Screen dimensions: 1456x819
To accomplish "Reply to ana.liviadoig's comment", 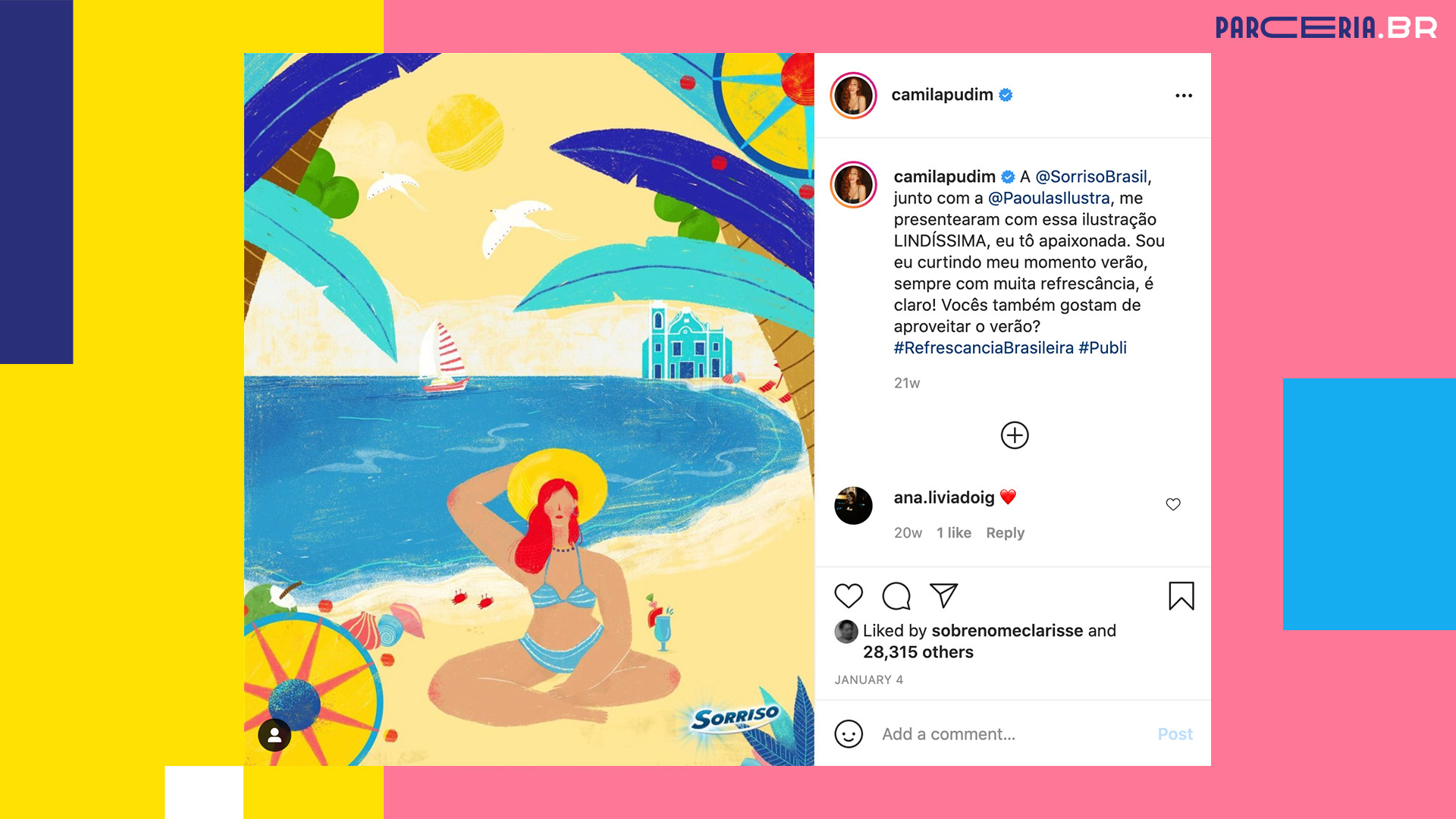I will (x=1005, y=533).
